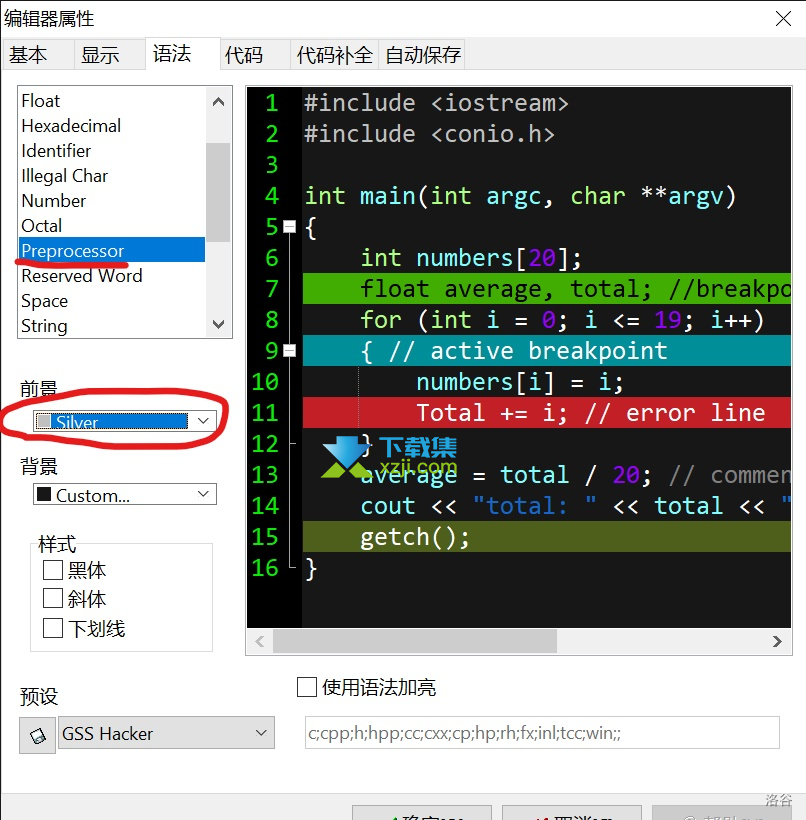Enable the 下划线 underline checkbox
Screen dimensions: 806x820
click(x=53, y=628)
